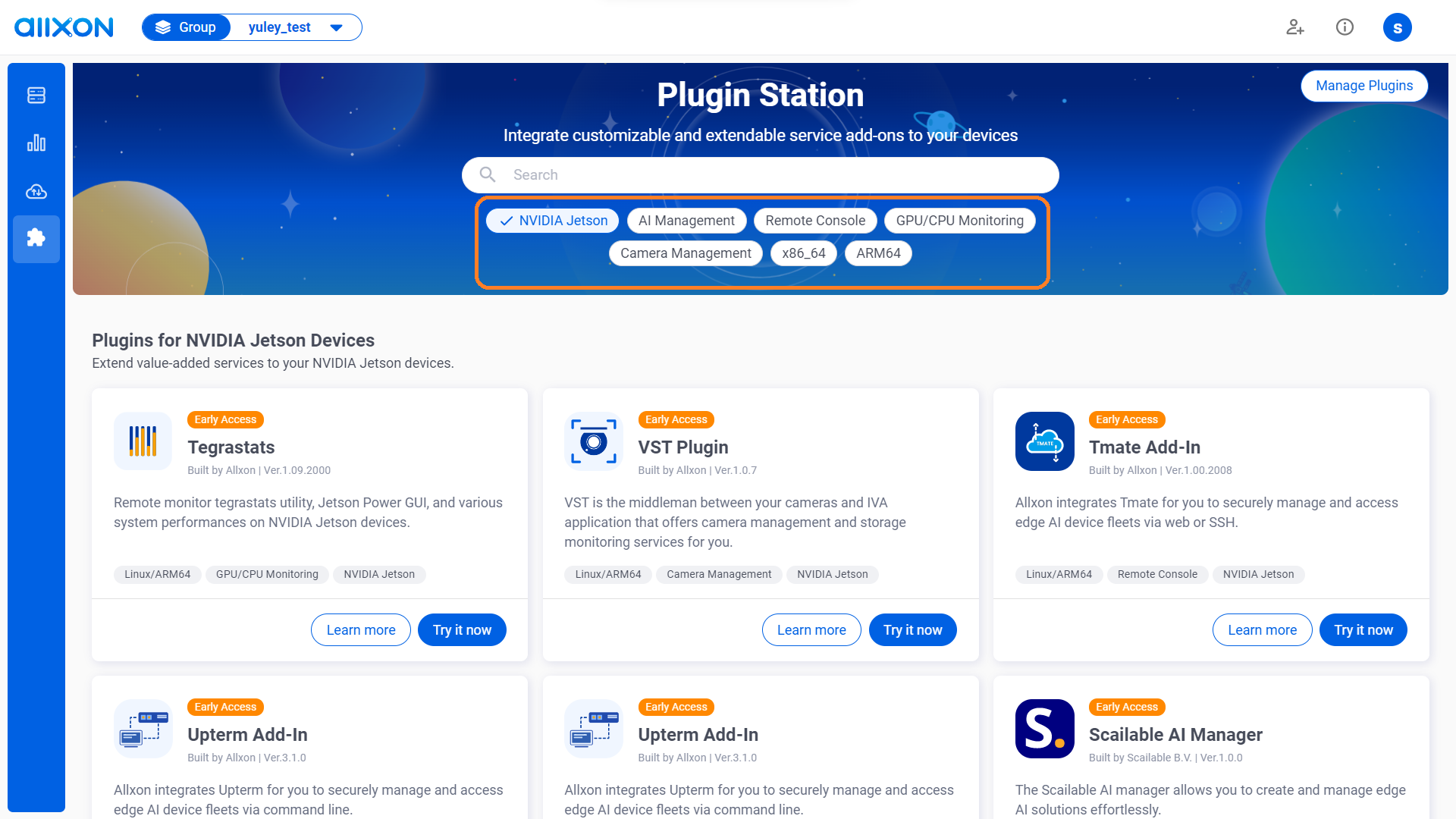The height and width of the screenshot is (819, 1456).
Task: Click Try it now for Tmate Add-In
Action: pos(1363,630)
